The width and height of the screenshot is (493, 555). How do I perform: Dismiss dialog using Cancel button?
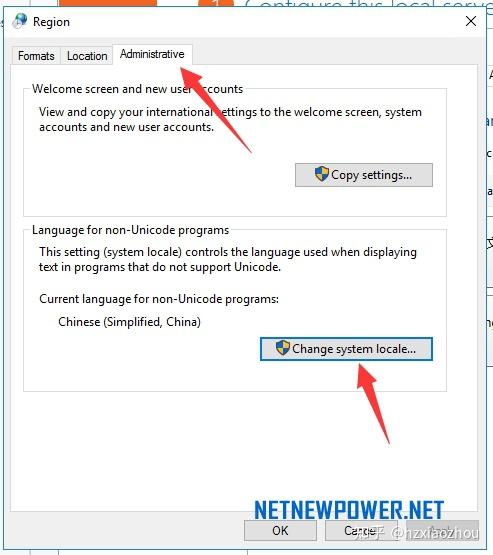click(x=361, y=531)
